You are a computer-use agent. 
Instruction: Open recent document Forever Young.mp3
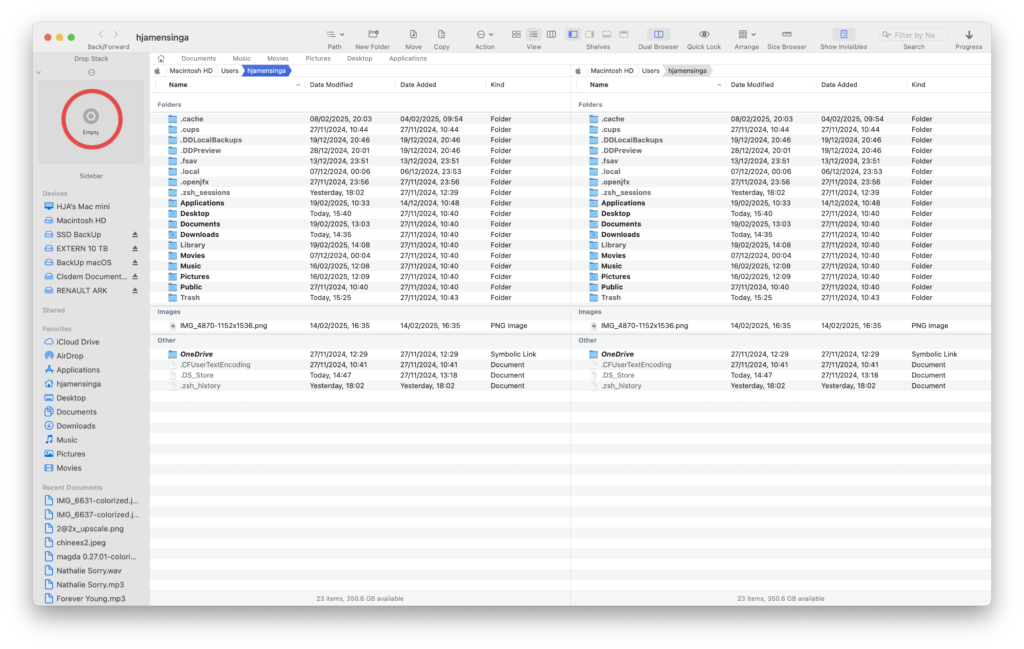[90, 599]
